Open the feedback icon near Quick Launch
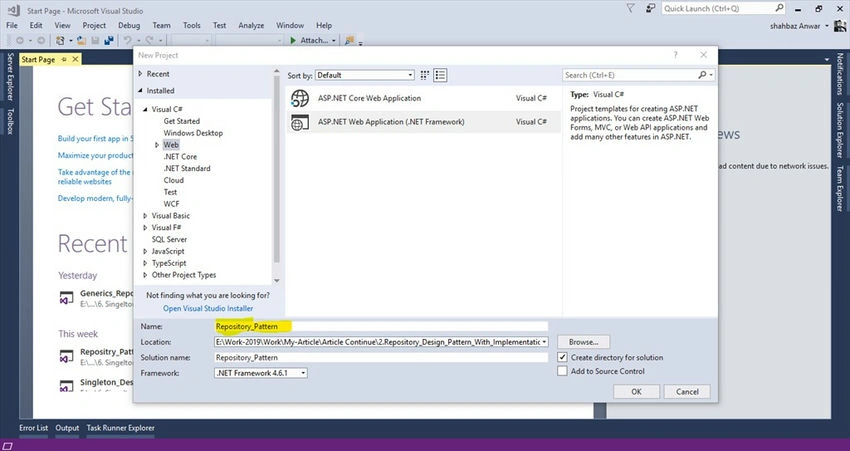 coord(650,8)
